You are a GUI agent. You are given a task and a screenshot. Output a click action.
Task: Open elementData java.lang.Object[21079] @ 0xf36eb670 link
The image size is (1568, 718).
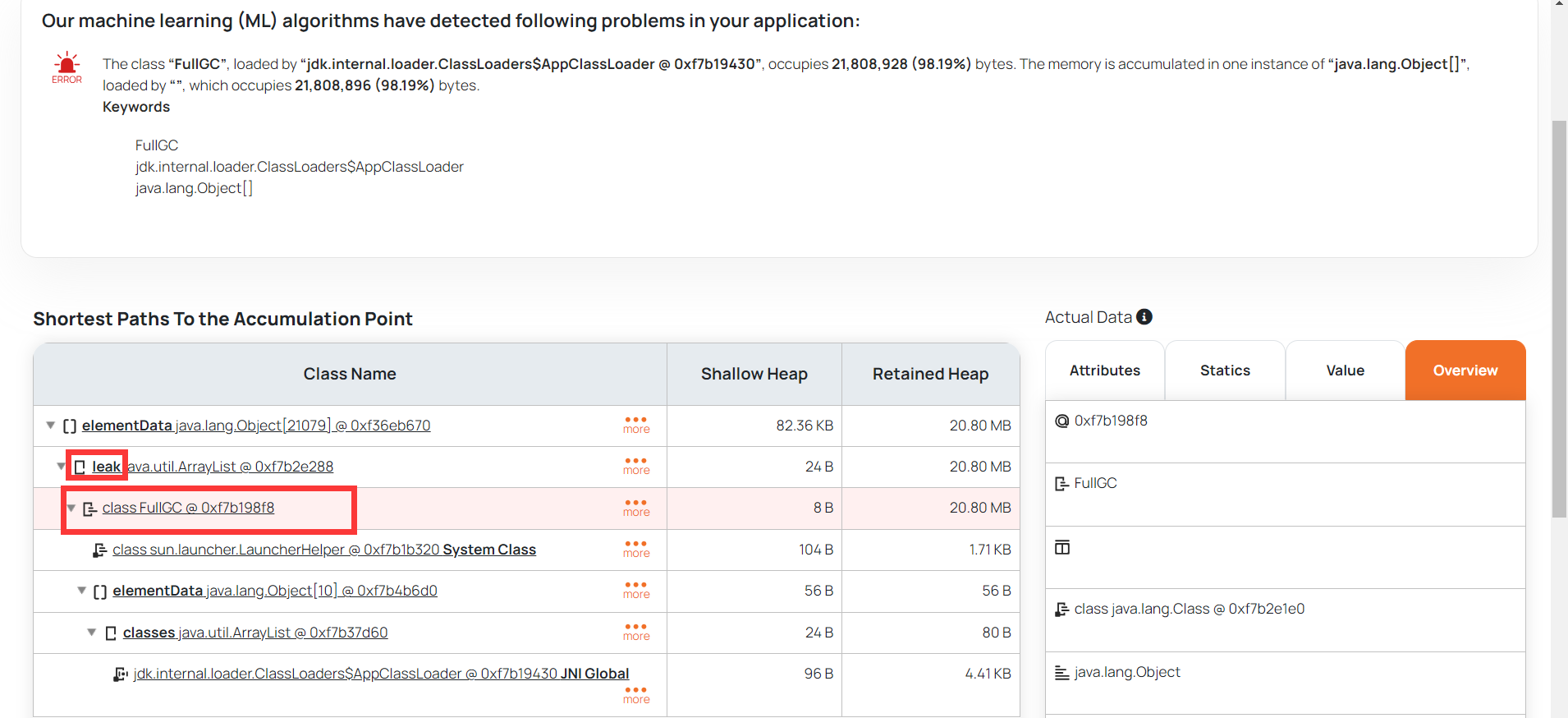pos(256,426)
